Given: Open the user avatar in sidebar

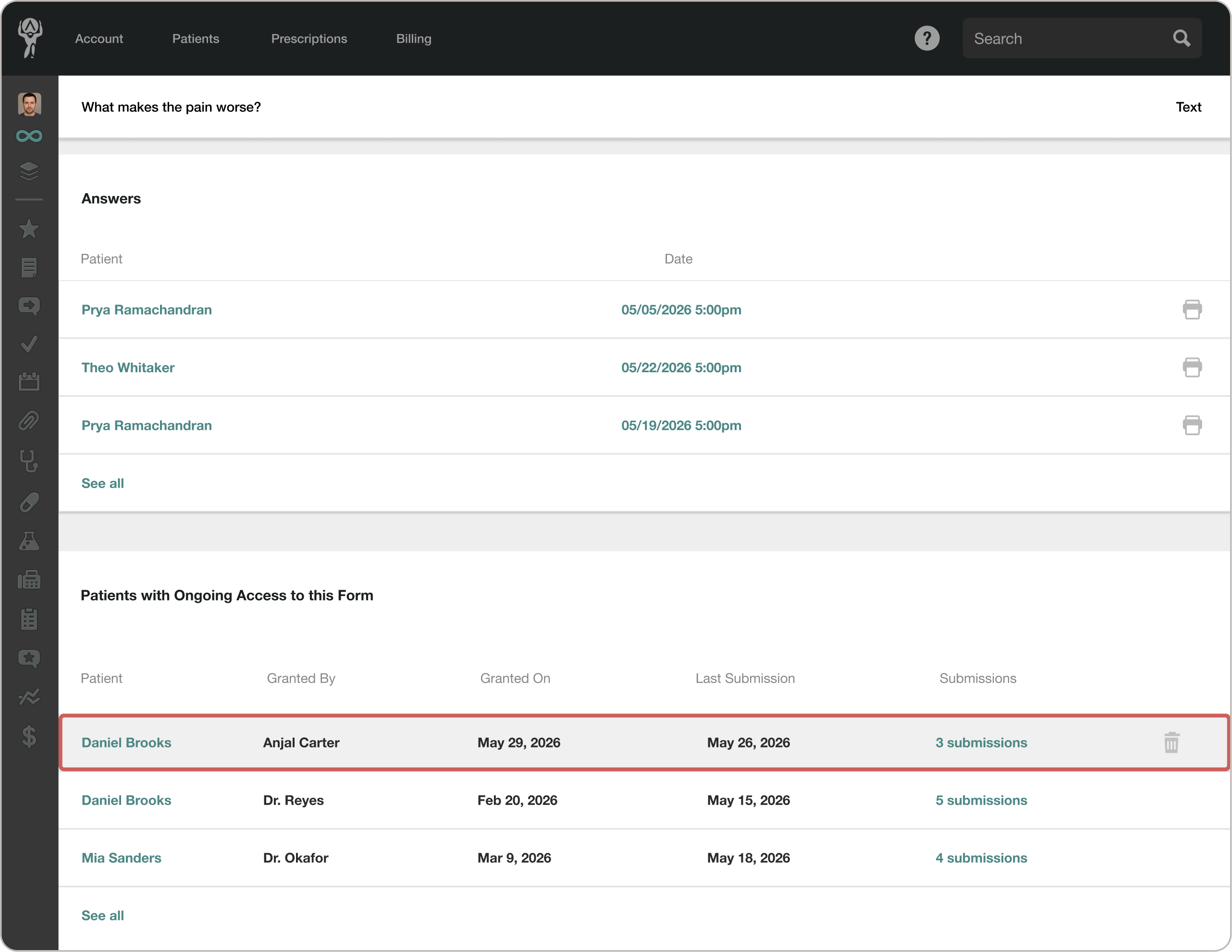Looking at the screenshot, I should [29, 104].
